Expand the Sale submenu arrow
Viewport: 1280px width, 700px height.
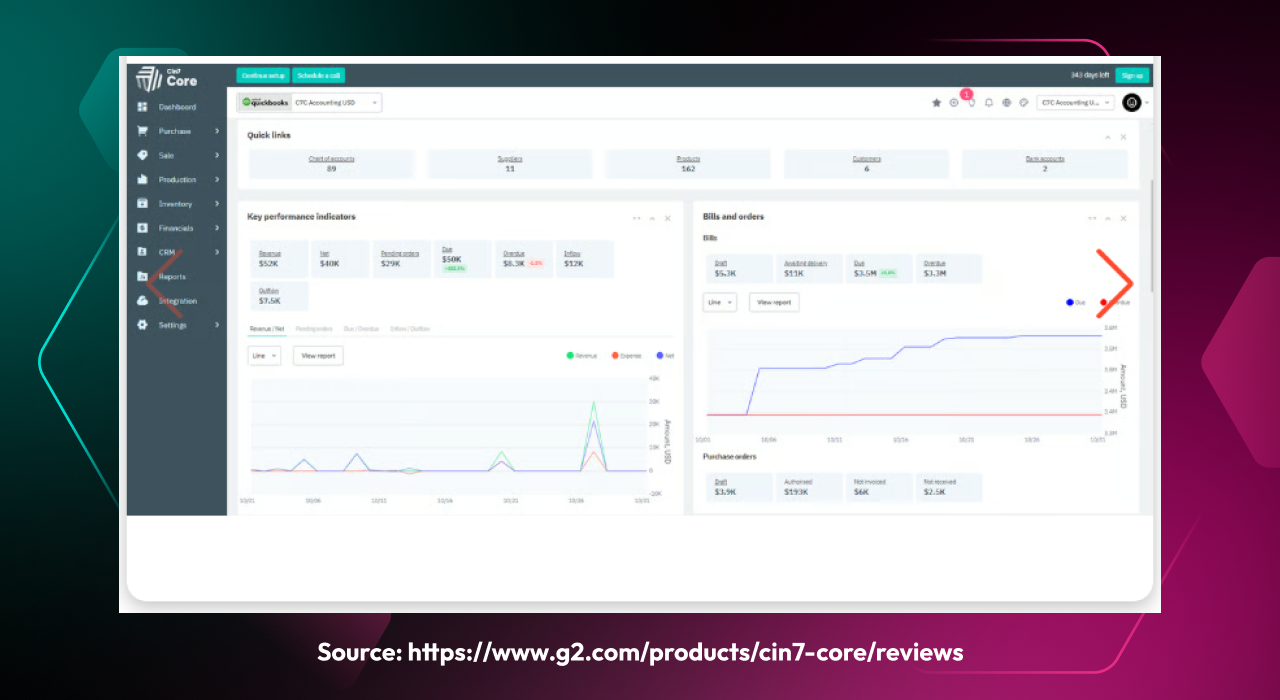(x=217, y=155)
